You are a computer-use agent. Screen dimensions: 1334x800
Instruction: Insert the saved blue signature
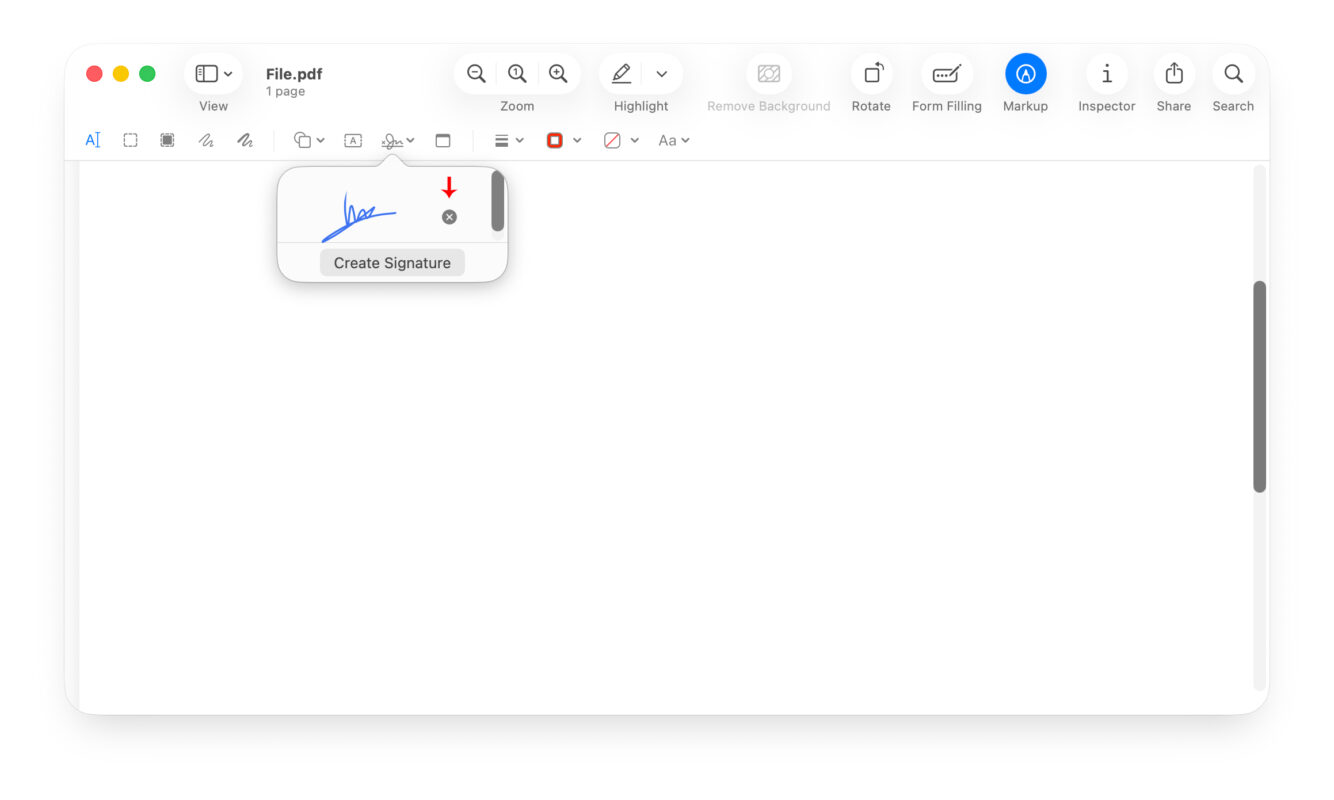(360, 215)
